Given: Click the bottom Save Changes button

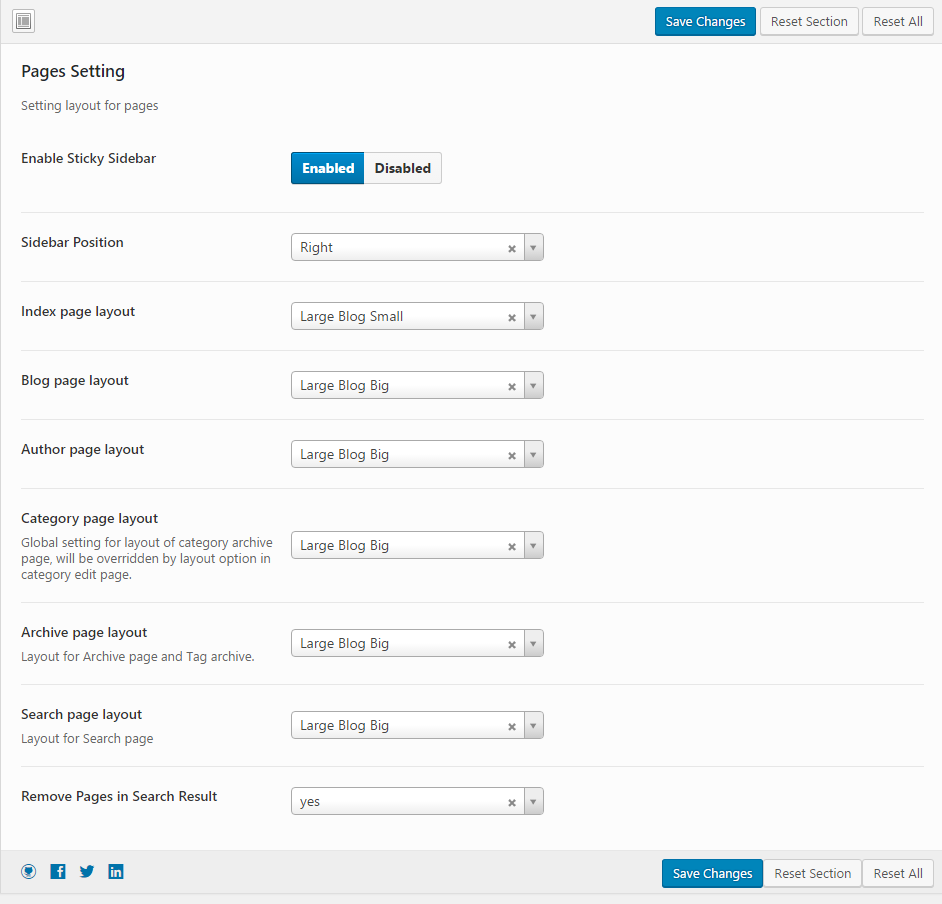Looking at the screenshot, I should pyautogui.click(x=712, y=873).
